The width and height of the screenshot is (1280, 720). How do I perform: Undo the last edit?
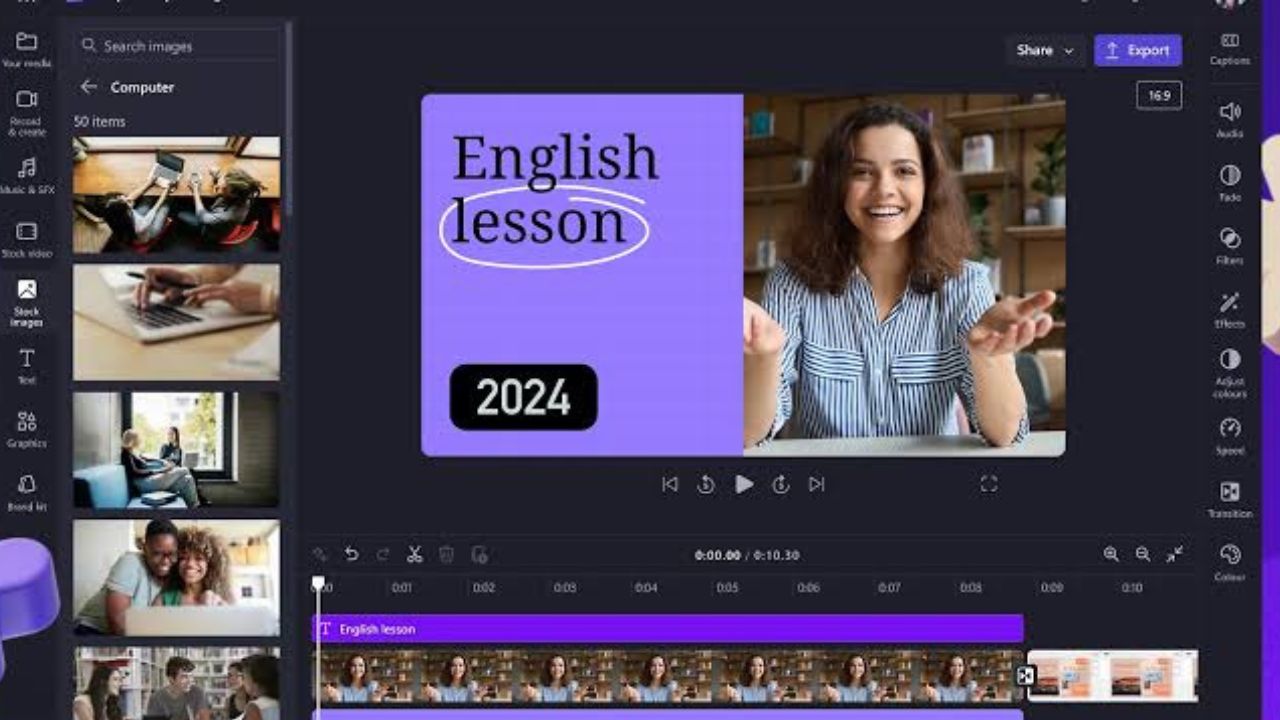351,554
